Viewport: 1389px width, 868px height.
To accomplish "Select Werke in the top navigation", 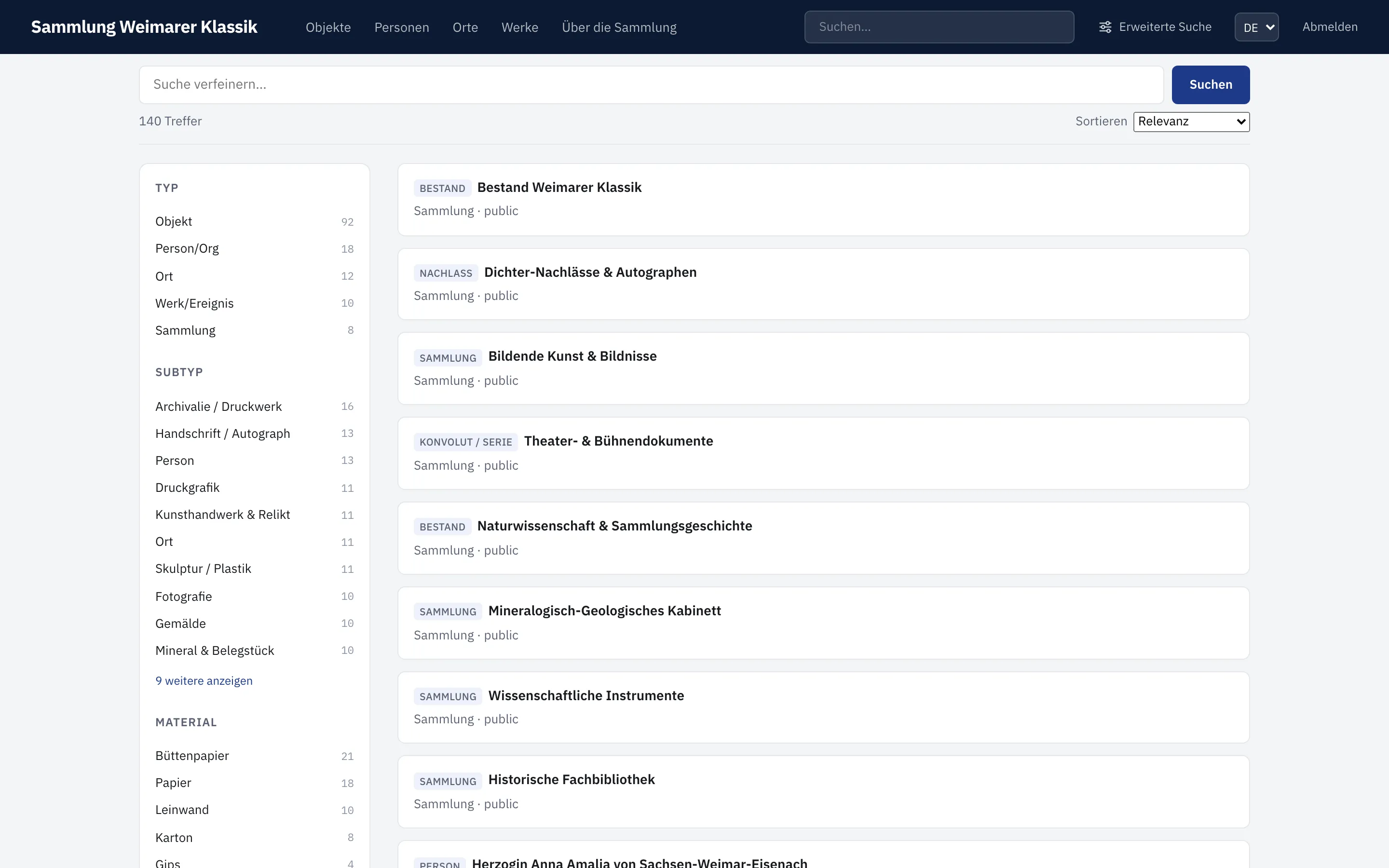I will click(x=520, y=27).
